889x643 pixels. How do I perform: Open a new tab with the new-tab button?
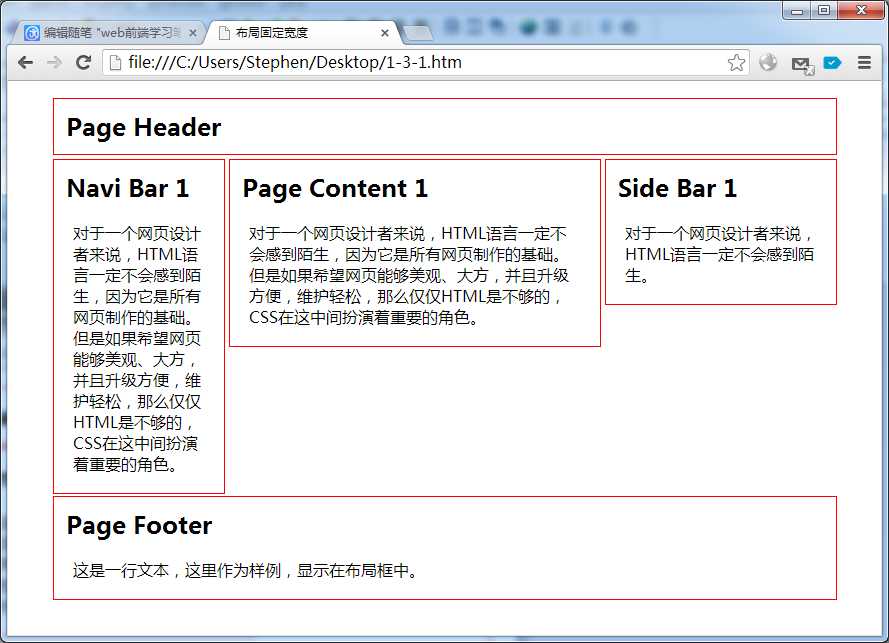coord(419,33)
